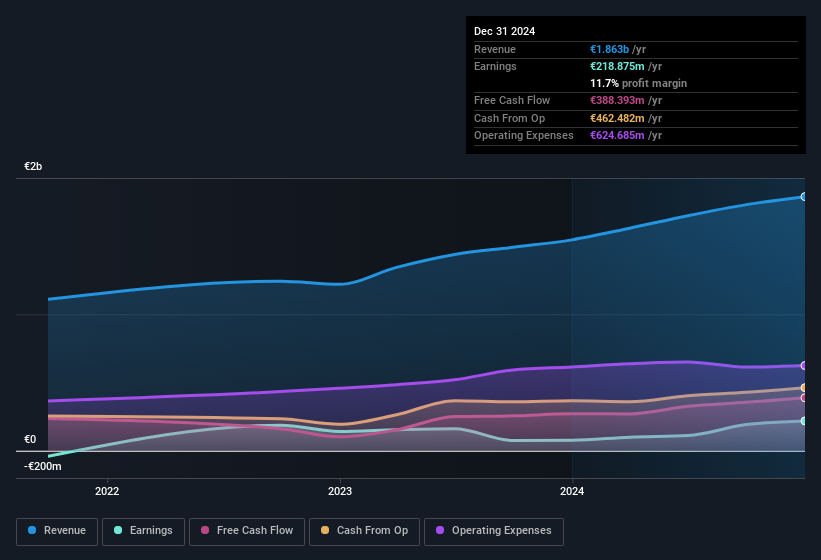Click the Earnings endpoint marker

coord(804,421)
